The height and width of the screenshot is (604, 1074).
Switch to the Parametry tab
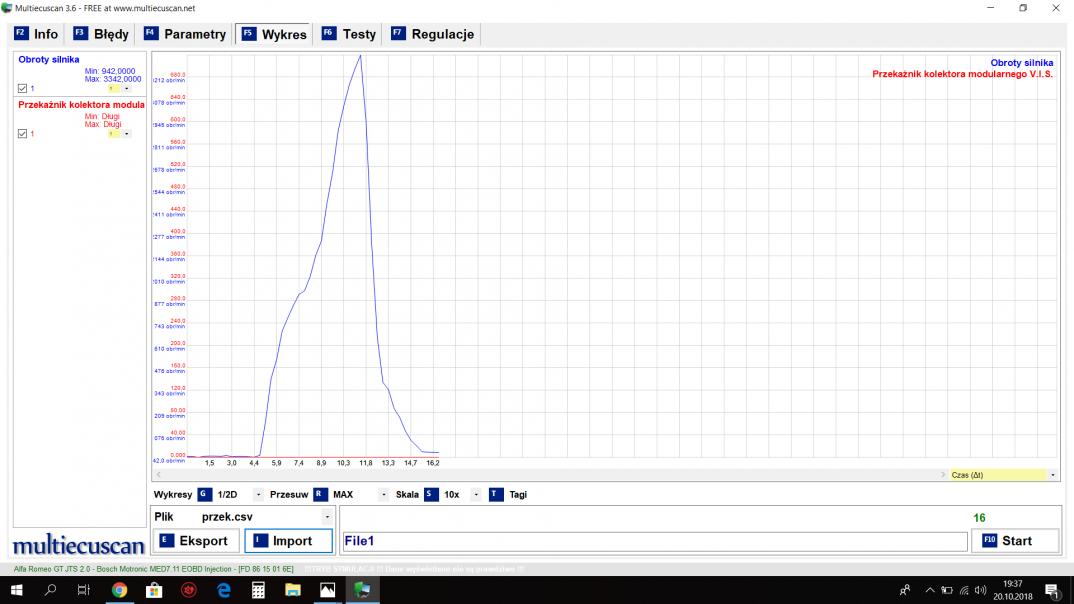[185, 34]
